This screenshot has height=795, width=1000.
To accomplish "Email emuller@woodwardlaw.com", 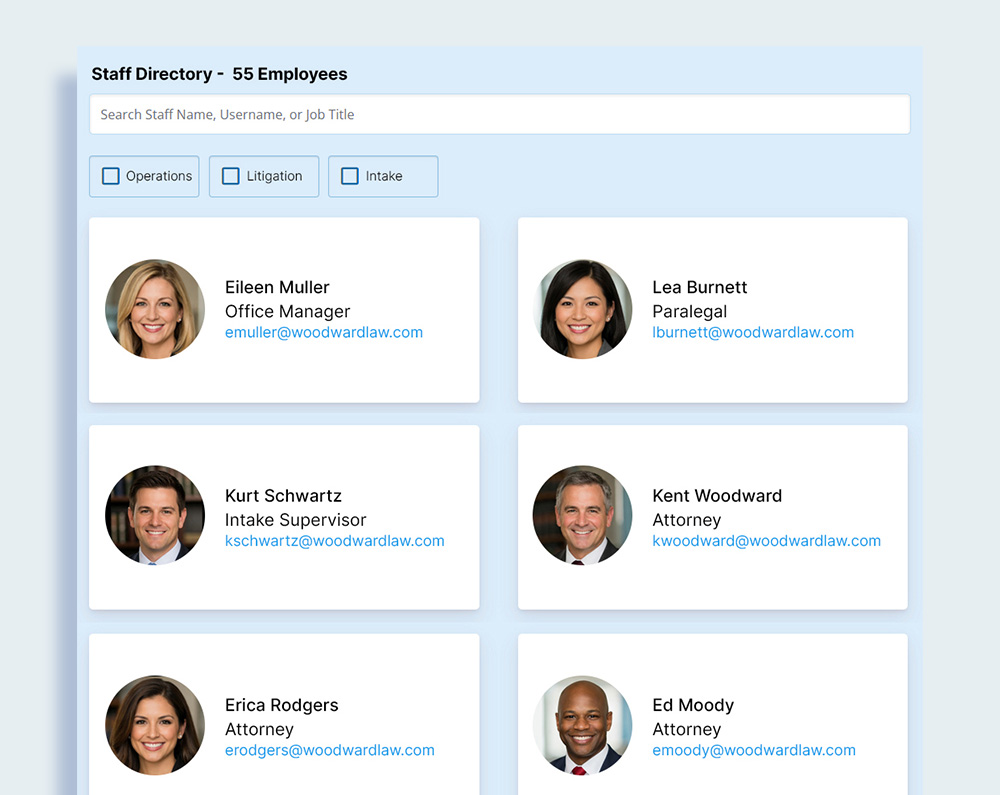I will click(323, 332).
